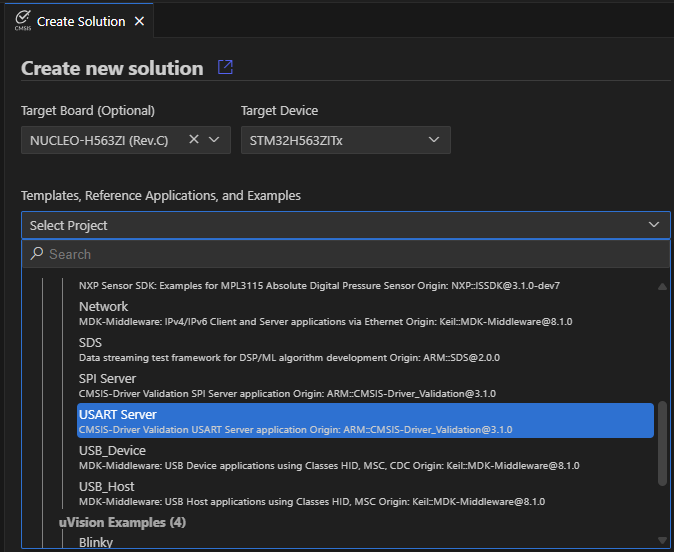The image size is (674, 552).
Task: Select the SDS data streaming project
Action: [91, 343]
